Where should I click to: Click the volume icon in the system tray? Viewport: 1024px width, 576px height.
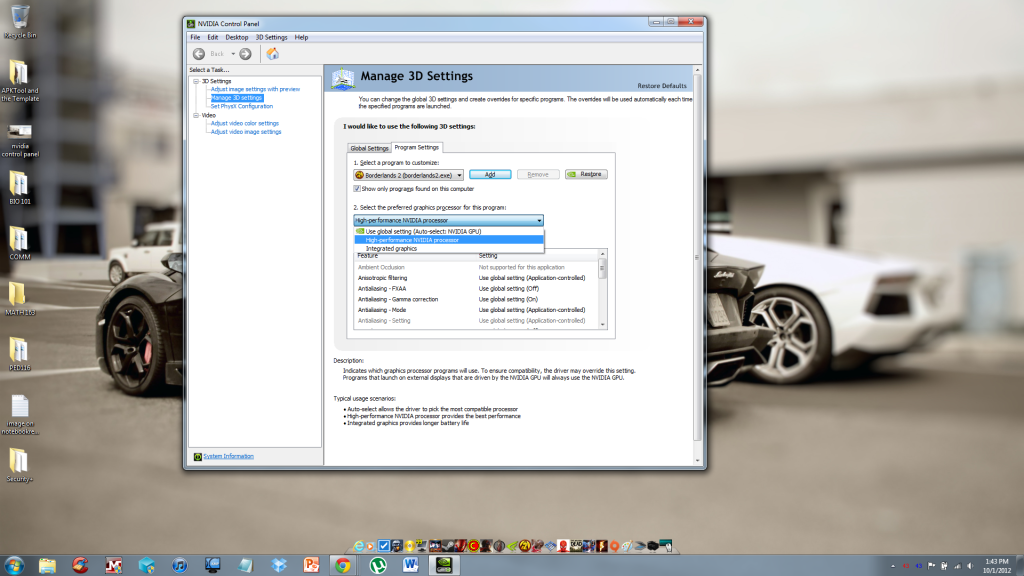point(970,566)
